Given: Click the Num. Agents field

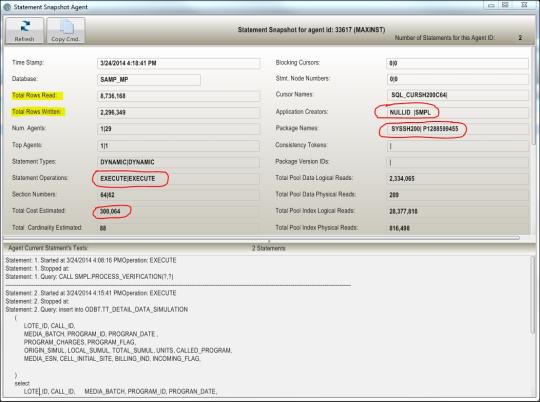Looking at the screenshot, I should (178, 129).
